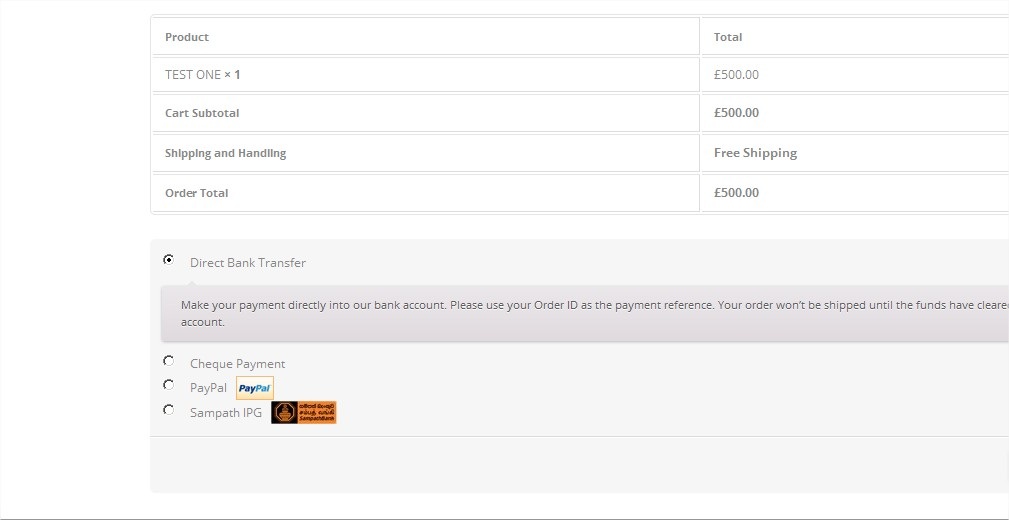
Task: Pick the Sampath IPG radio button
Action: [x=169, y=409]
